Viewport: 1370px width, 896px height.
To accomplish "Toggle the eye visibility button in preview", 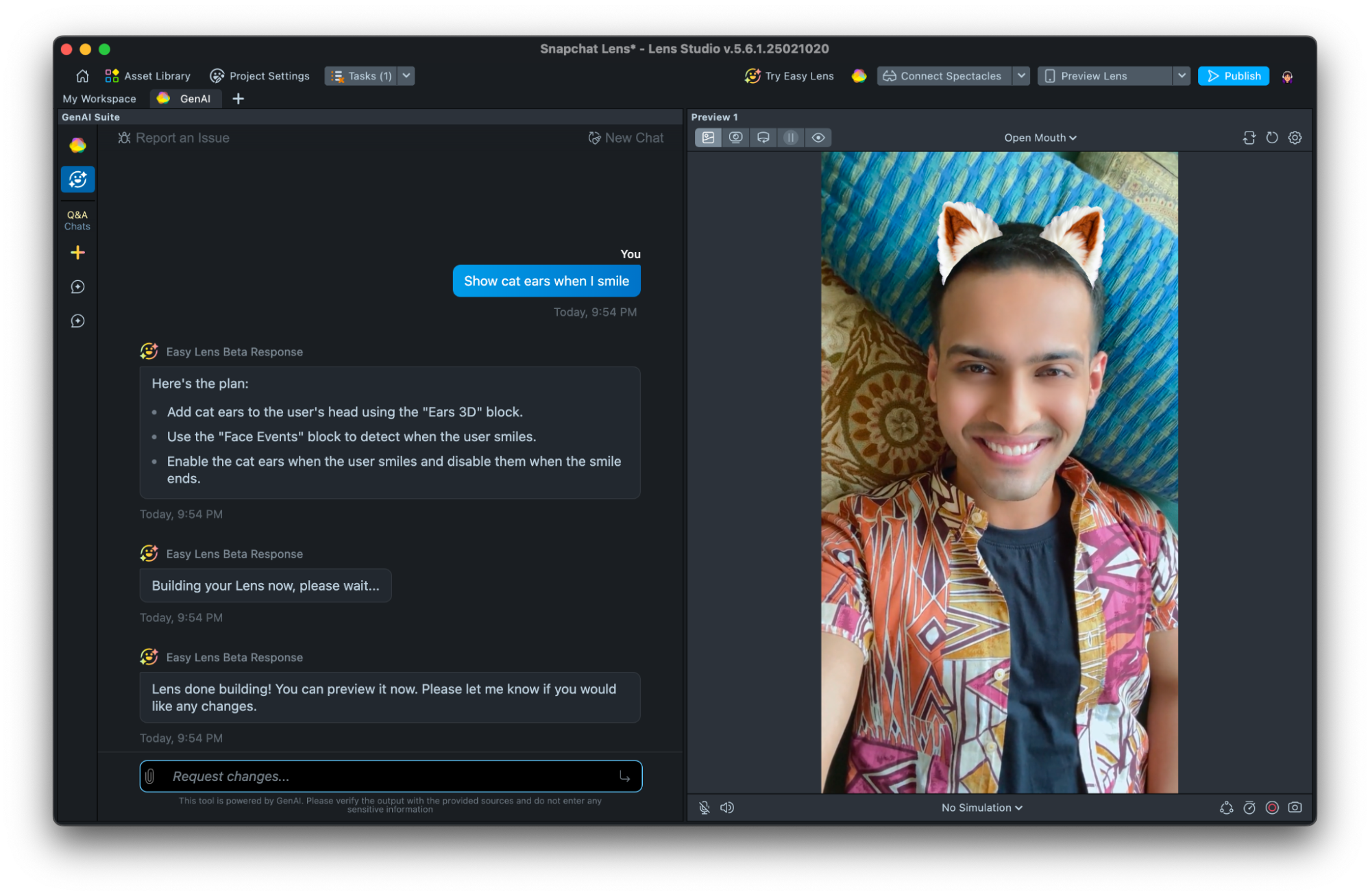I will pyautogui.click(x=818, y=138).
